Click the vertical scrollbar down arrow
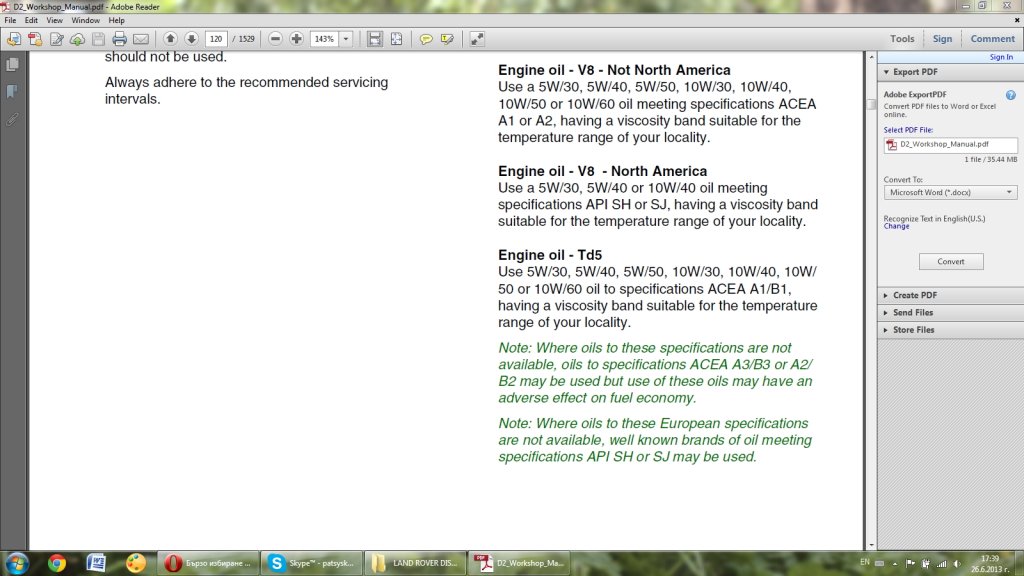 [x=871, y=545]
